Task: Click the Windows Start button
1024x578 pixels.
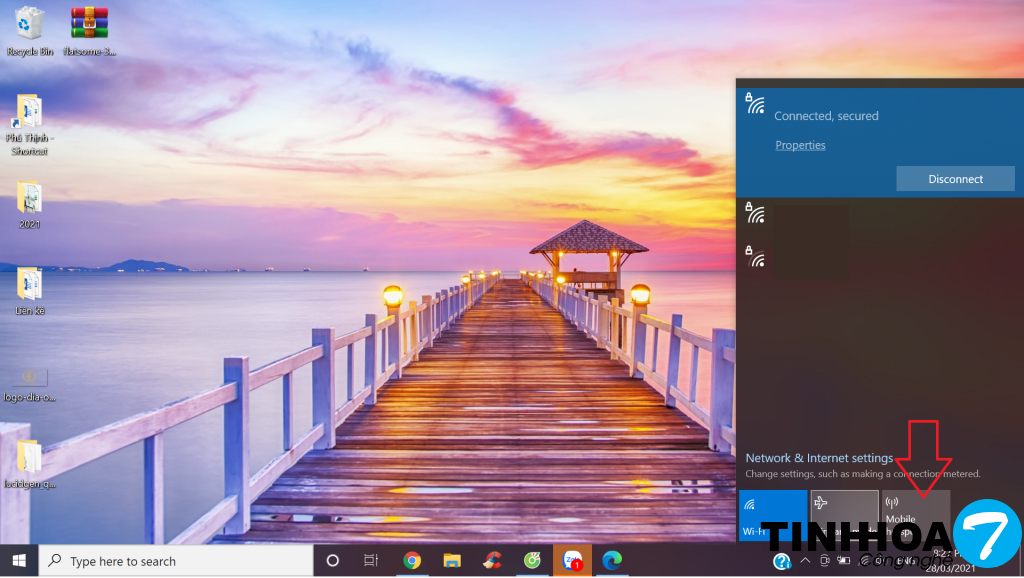Action: pyautogui.click(x=18, y=561)
